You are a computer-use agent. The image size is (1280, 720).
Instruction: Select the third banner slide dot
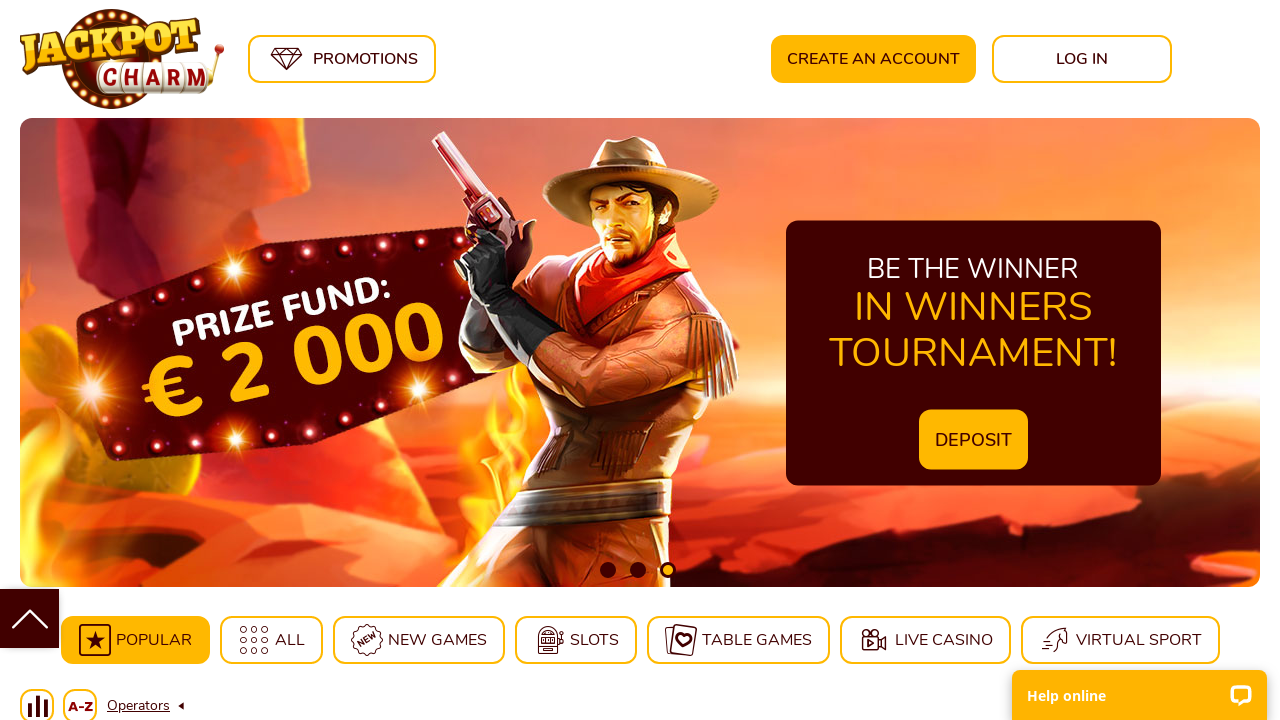668,570
